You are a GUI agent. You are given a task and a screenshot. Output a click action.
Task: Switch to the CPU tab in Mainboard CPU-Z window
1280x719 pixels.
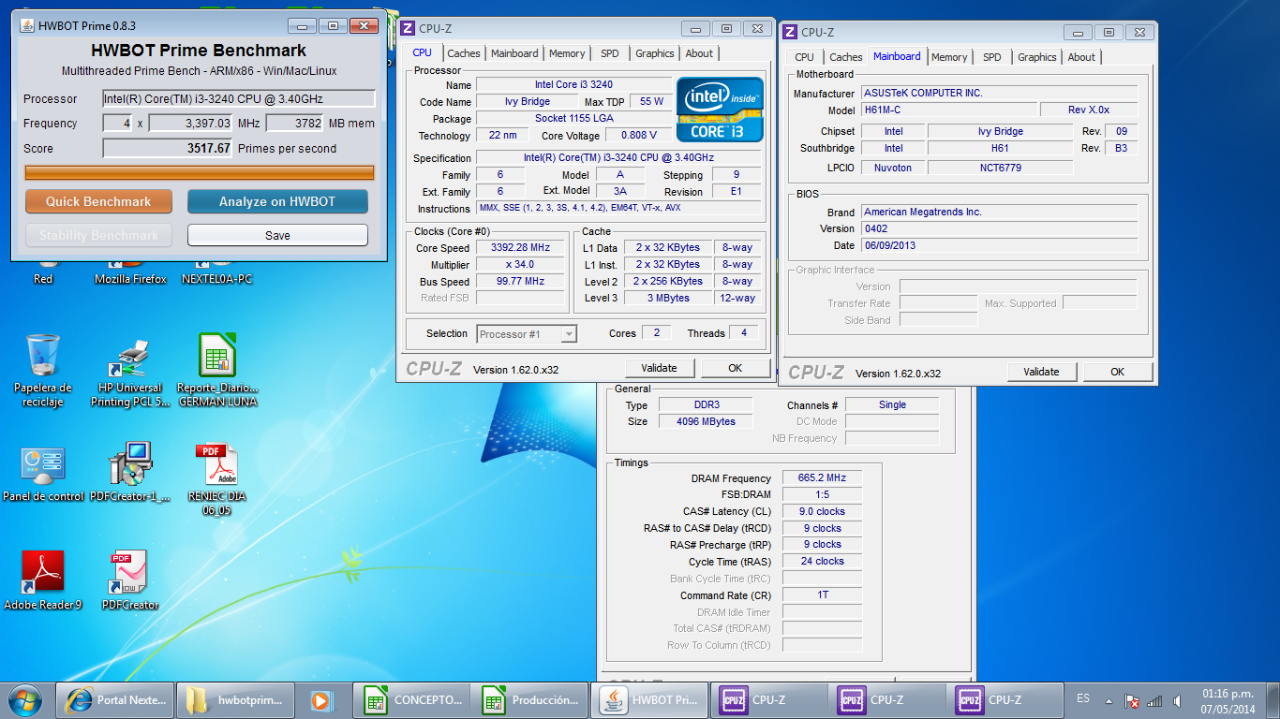click(805, 57)
